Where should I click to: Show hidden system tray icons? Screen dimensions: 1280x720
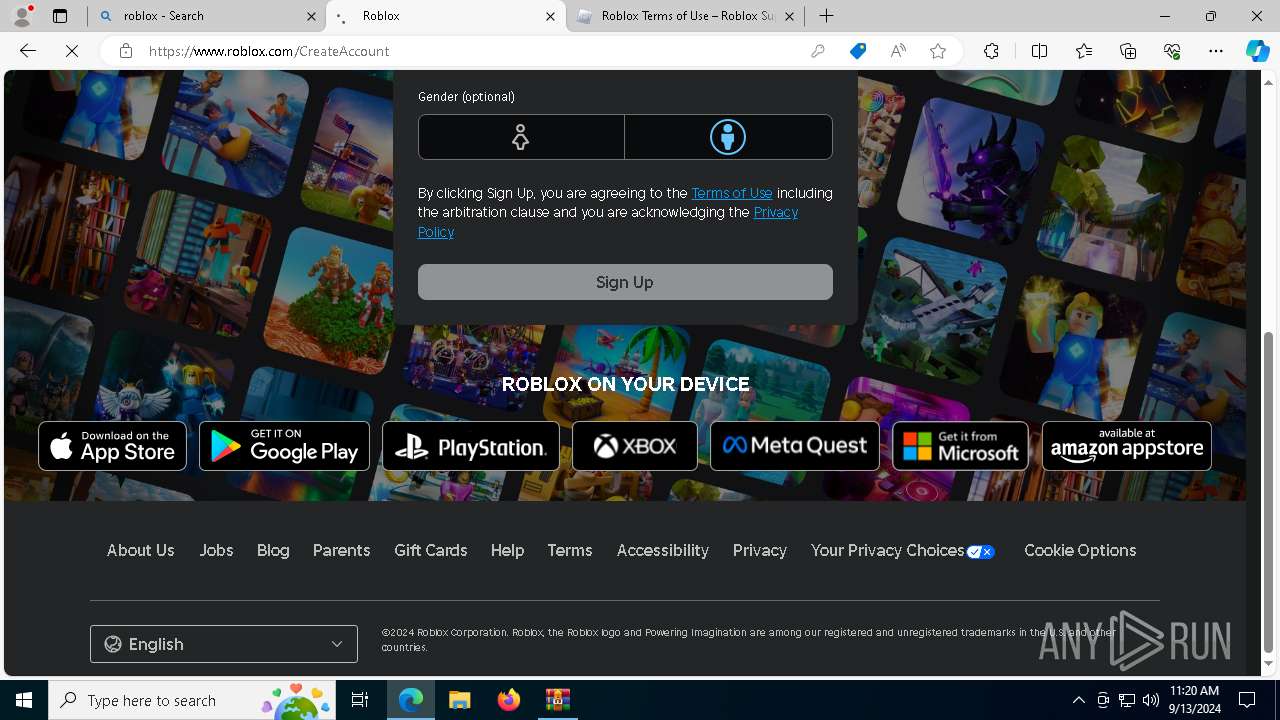pos(1078,700)
